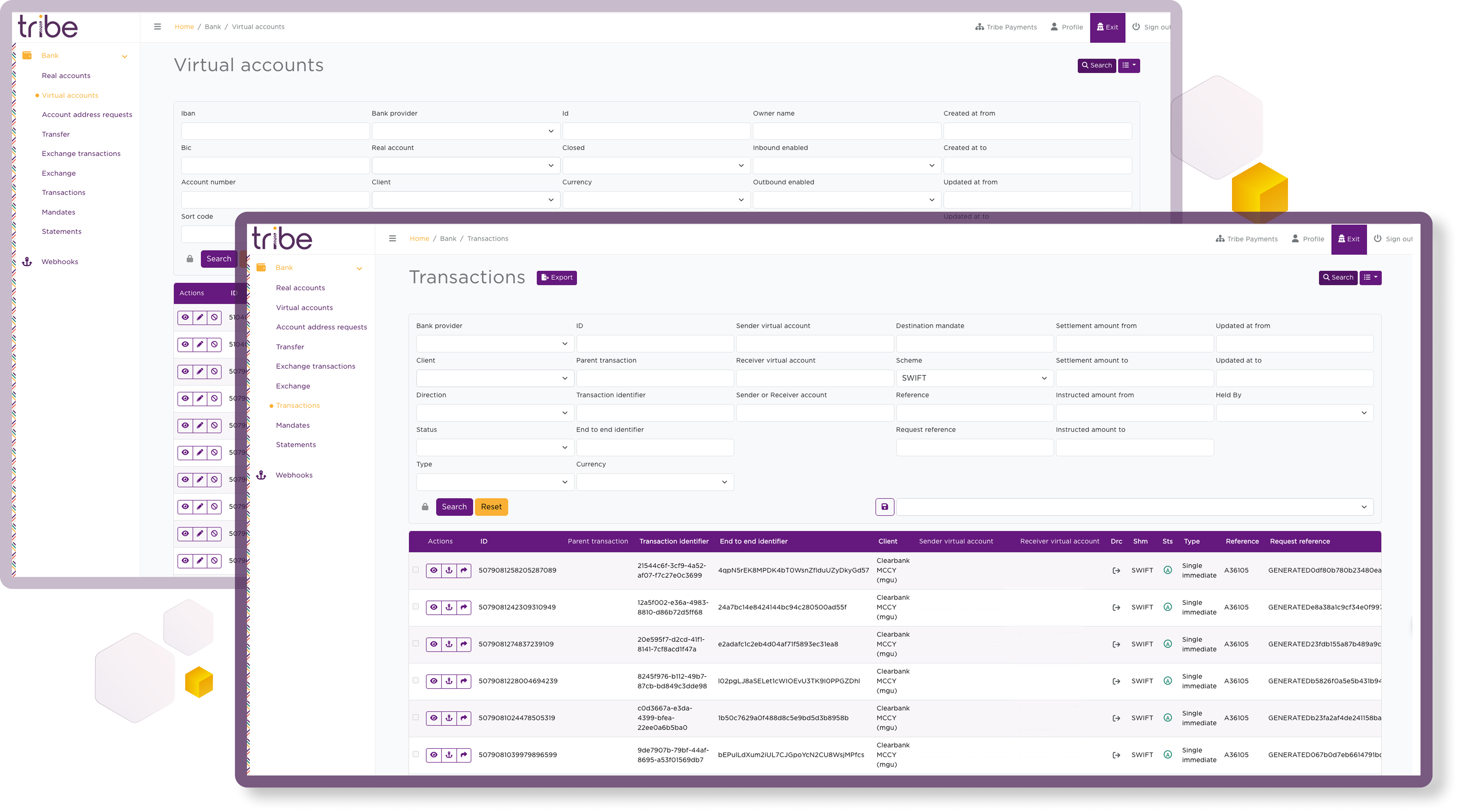Sort by Transaction identifier column header
This screenshot has width=1459, height=812.
[x=674, y=541]
